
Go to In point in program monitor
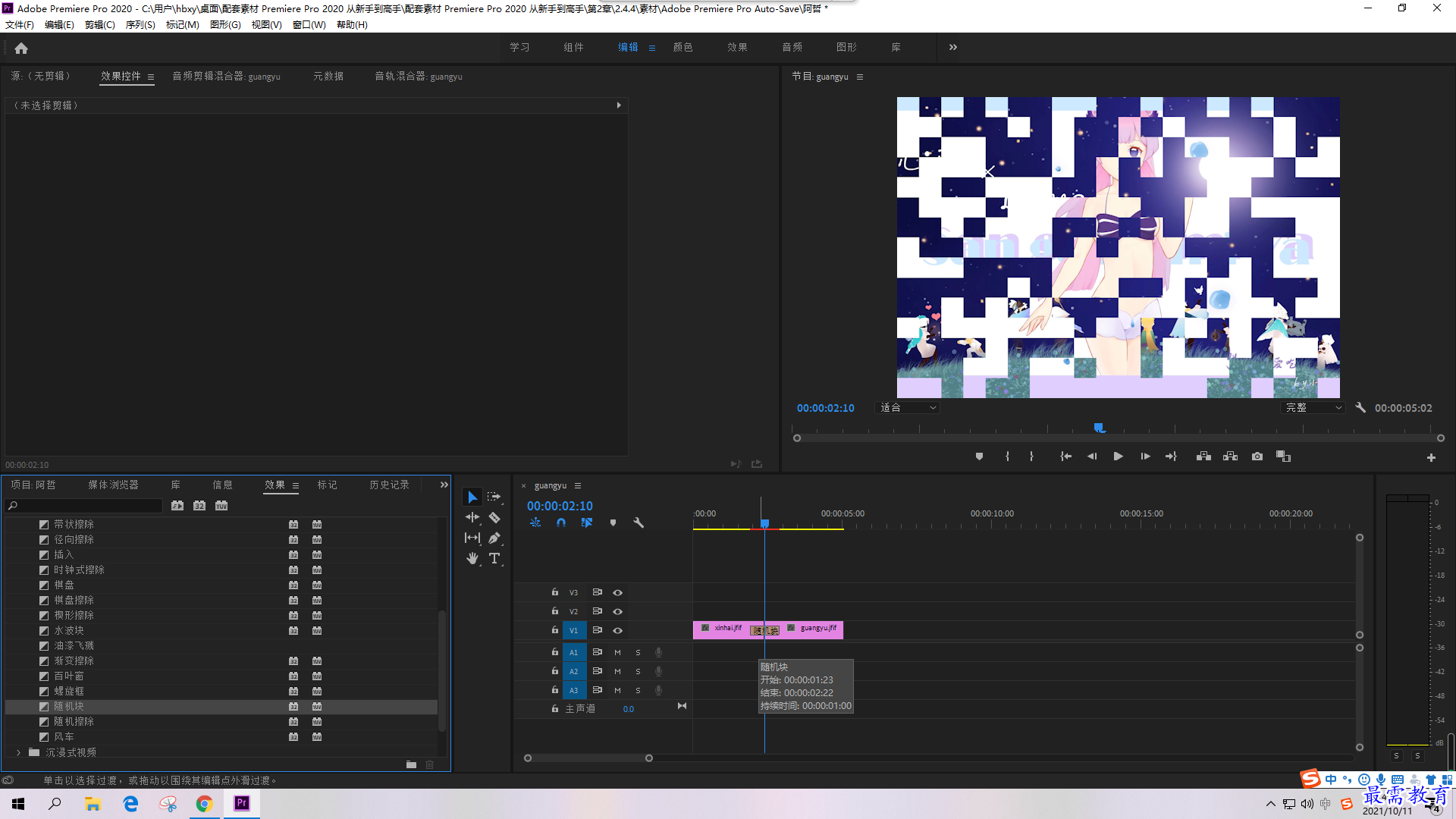click(x=1065, y=457)
